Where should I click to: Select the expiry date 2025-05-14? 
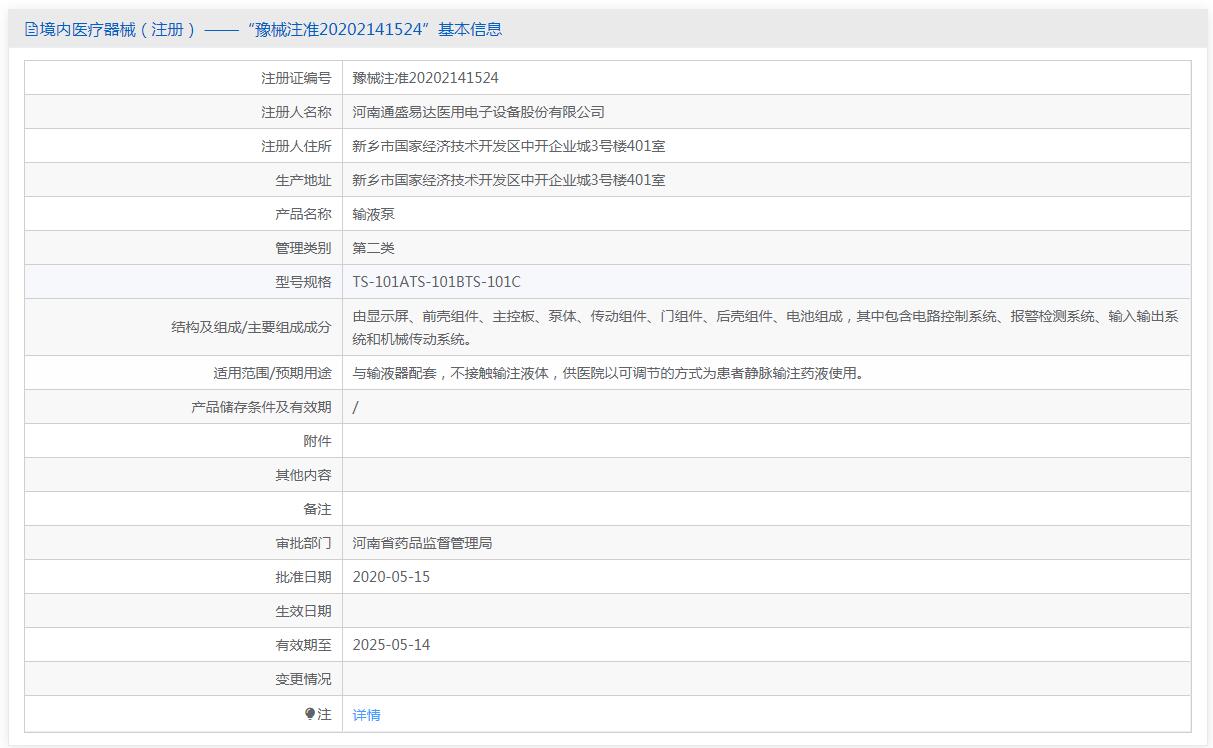[391, 645]
